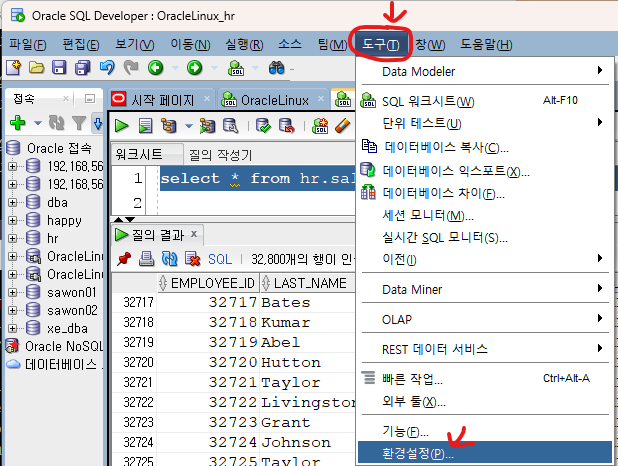Open the 실행(R) menu
The image size is (618, 466).
click(x=244, y=45)
